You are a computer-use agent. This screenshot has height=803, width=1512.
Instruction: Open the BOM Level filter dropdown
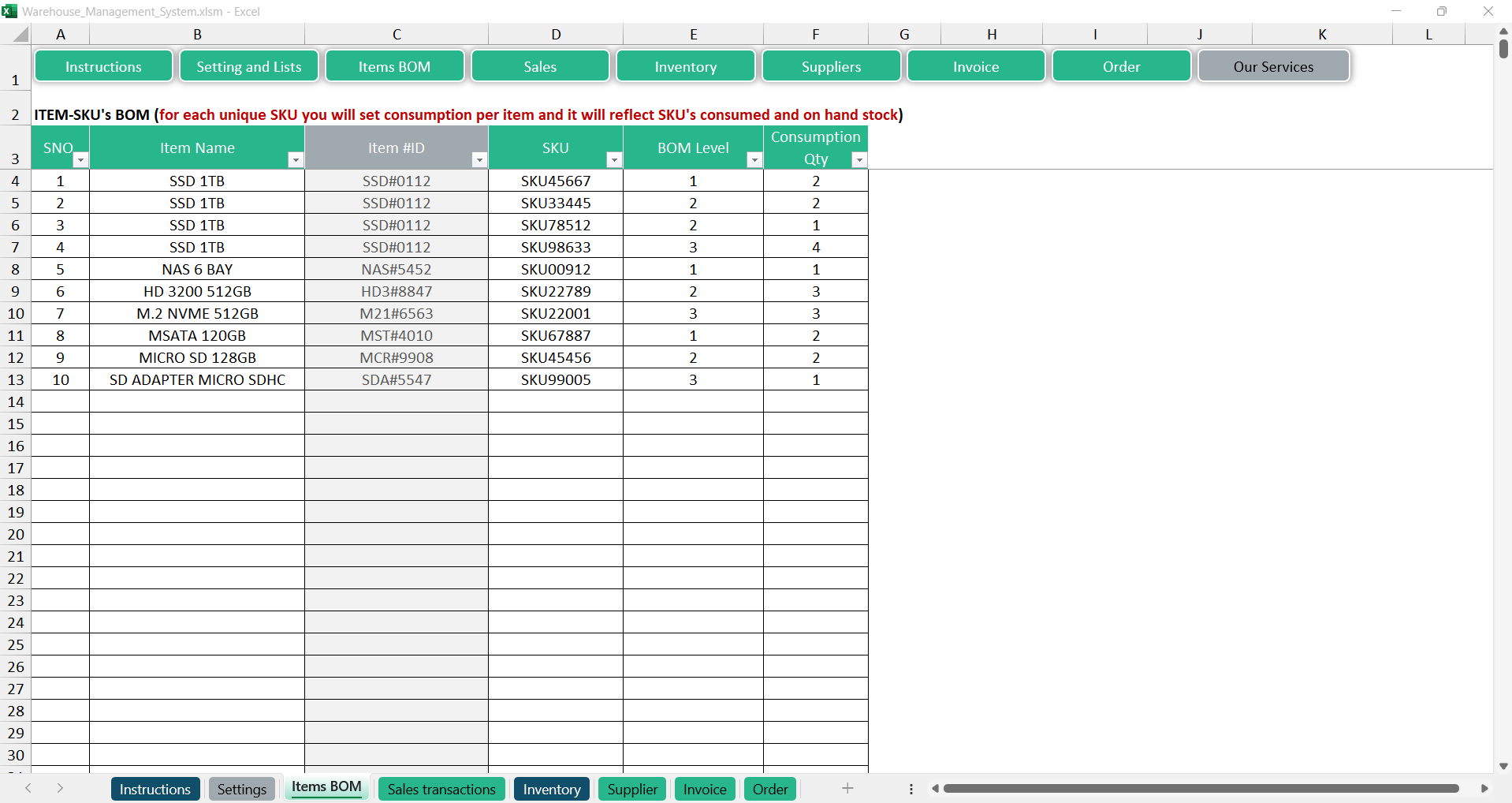[754, 159]
